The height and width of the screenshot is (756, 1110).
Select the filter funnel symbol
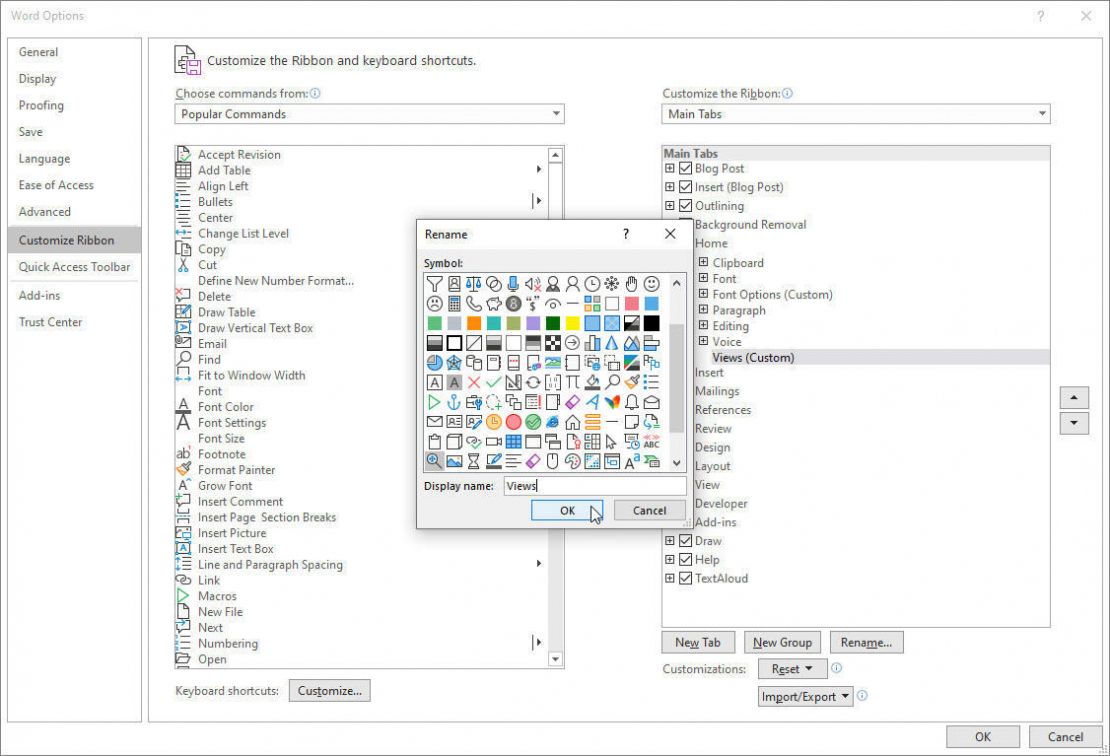click(x=434, y=282)
